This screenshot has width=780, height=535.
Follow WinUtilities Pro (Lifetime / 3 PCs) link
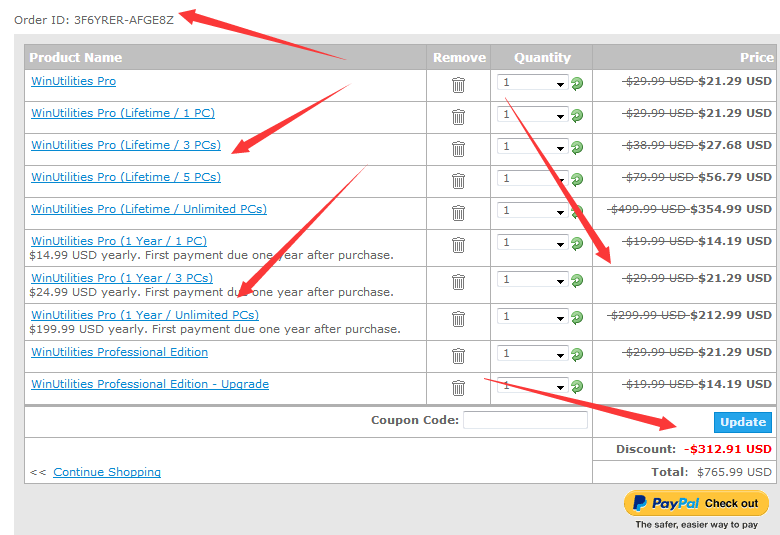point(126,145)
